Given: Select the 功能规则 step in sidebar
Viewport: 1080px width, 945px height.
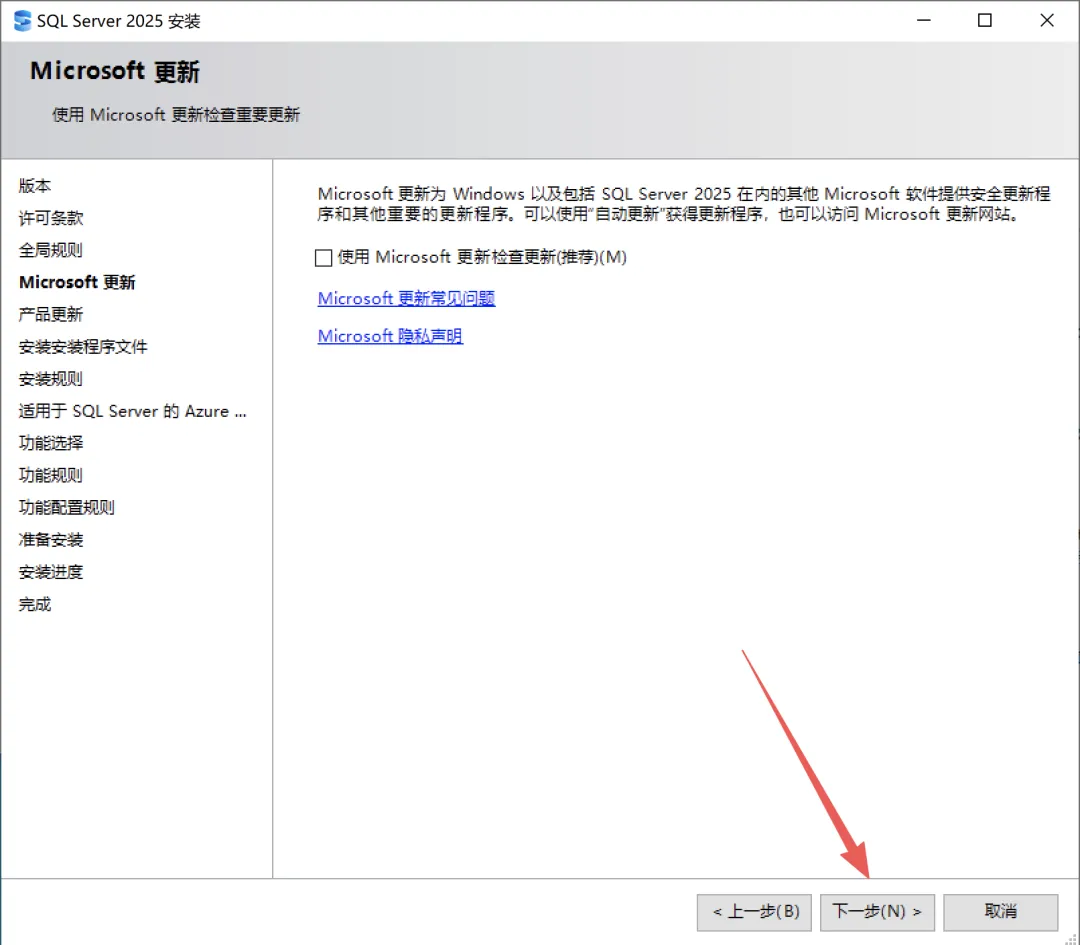Looking at the screenshot, I should click(51, 475).
